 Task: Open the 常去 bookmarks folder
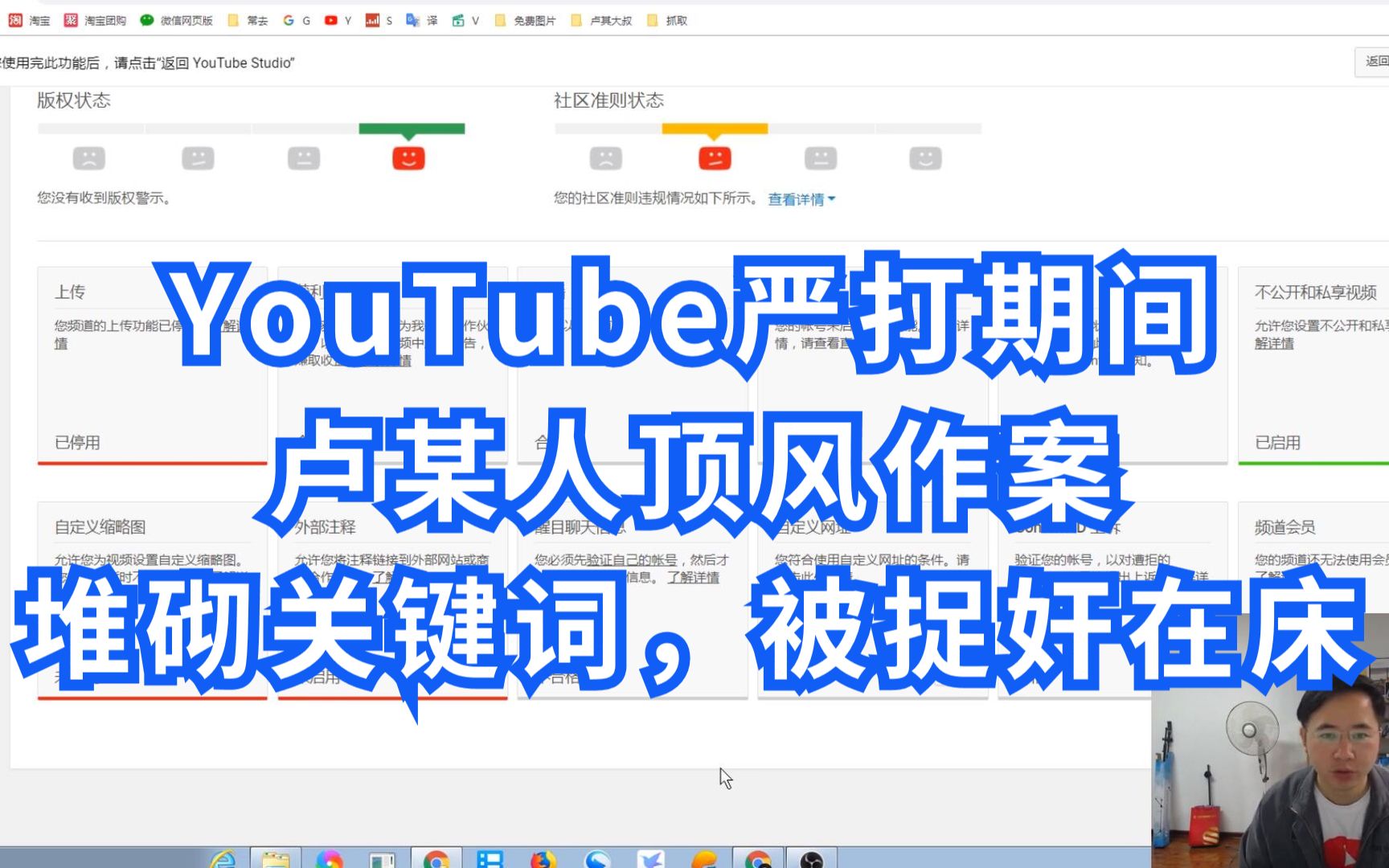click(x=248, y=20)
